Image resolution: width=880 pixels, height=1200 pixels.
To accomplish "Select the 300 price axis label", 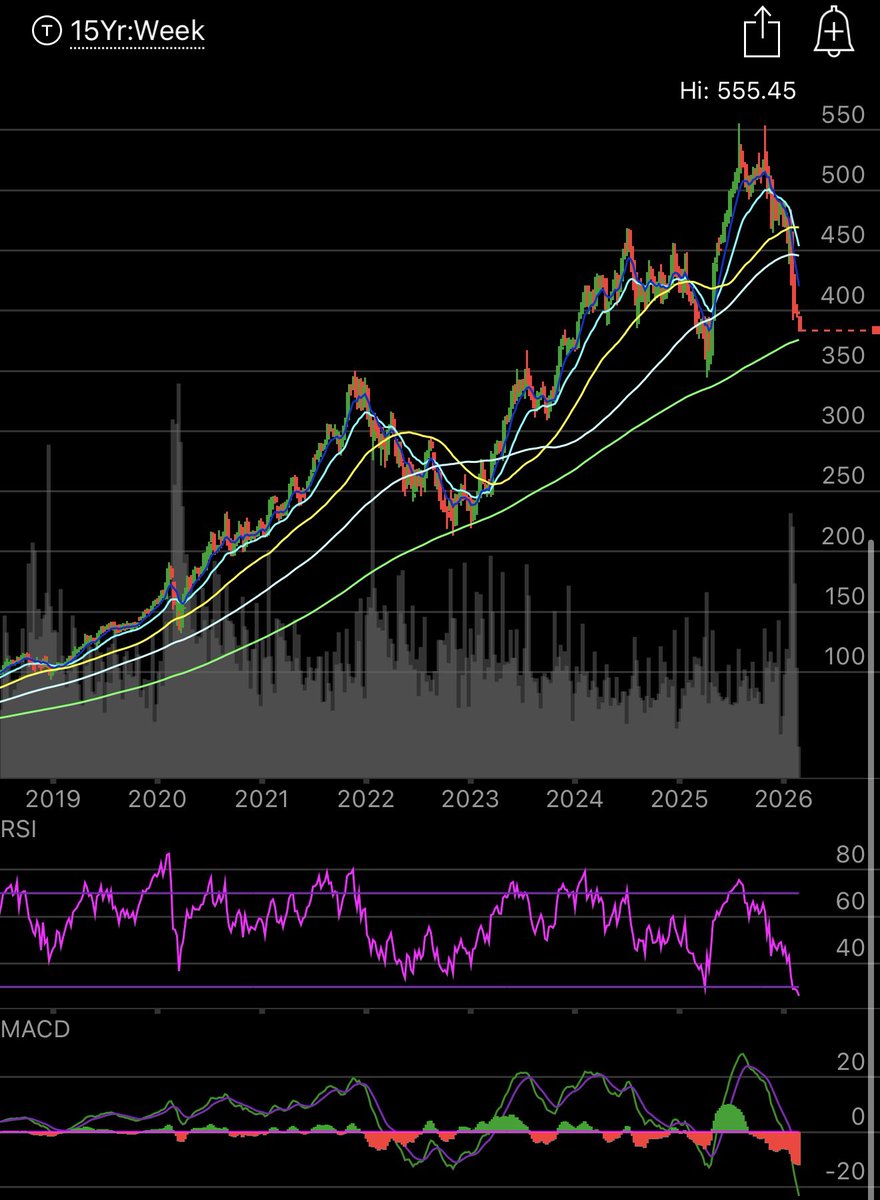I will click(x=842, y=416).
